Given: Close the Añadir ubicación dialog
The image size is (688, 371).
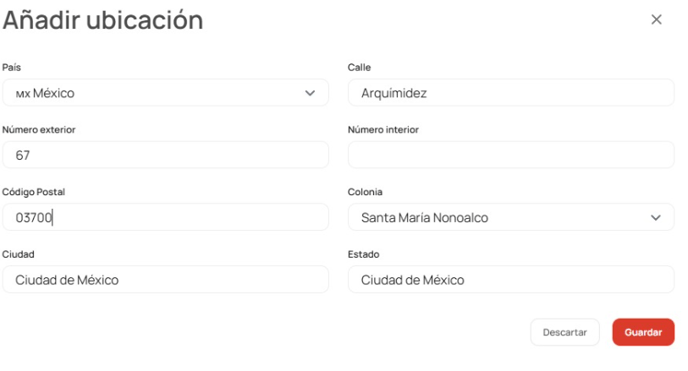Looking at the screenshot, I should pos(656,19).
